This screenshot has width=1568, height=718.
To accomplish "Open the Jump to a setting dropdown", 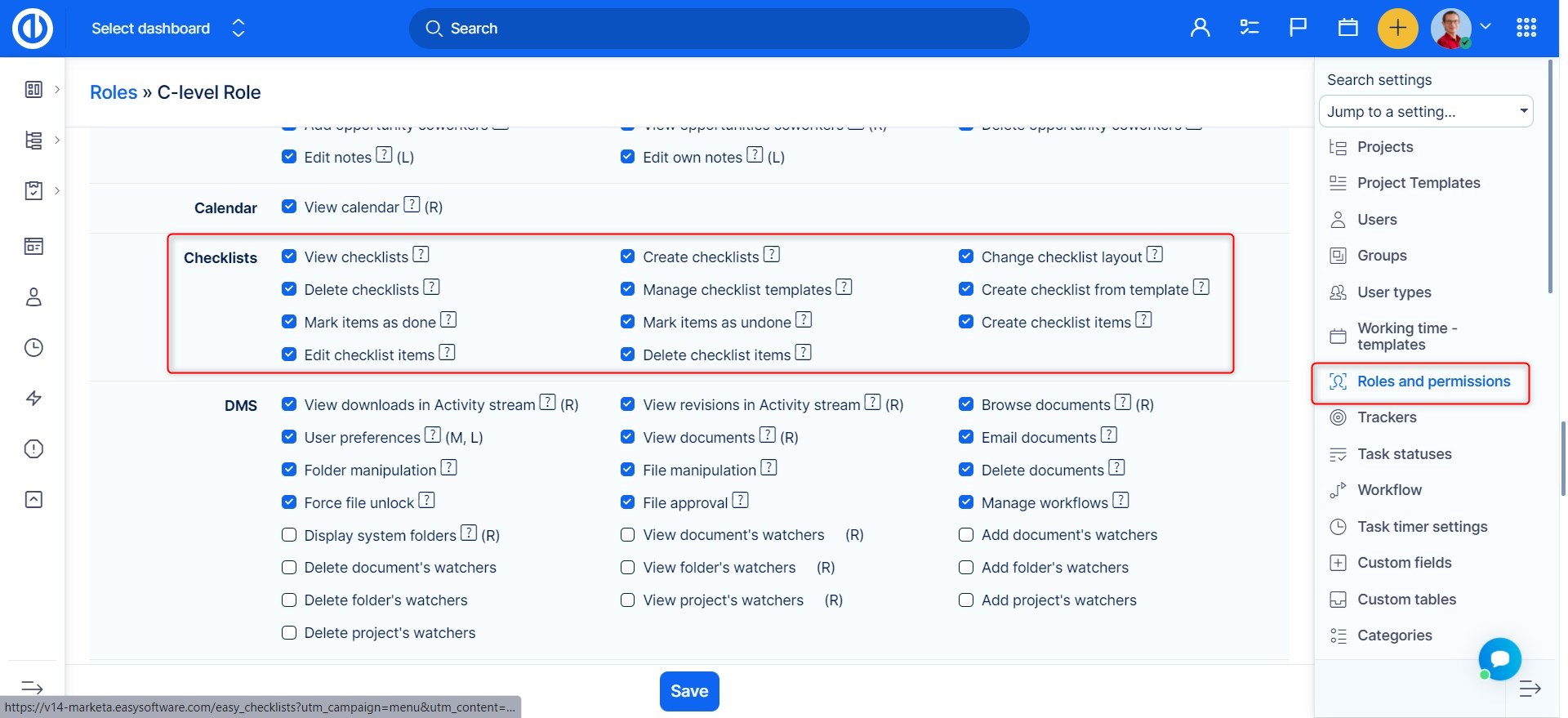I will tap(1425, 112).
